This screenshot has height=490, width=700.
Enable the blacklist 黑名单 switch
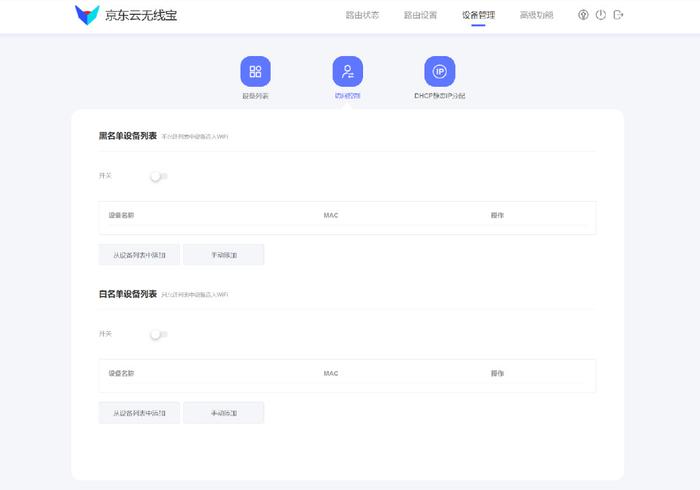coord(159,176)
